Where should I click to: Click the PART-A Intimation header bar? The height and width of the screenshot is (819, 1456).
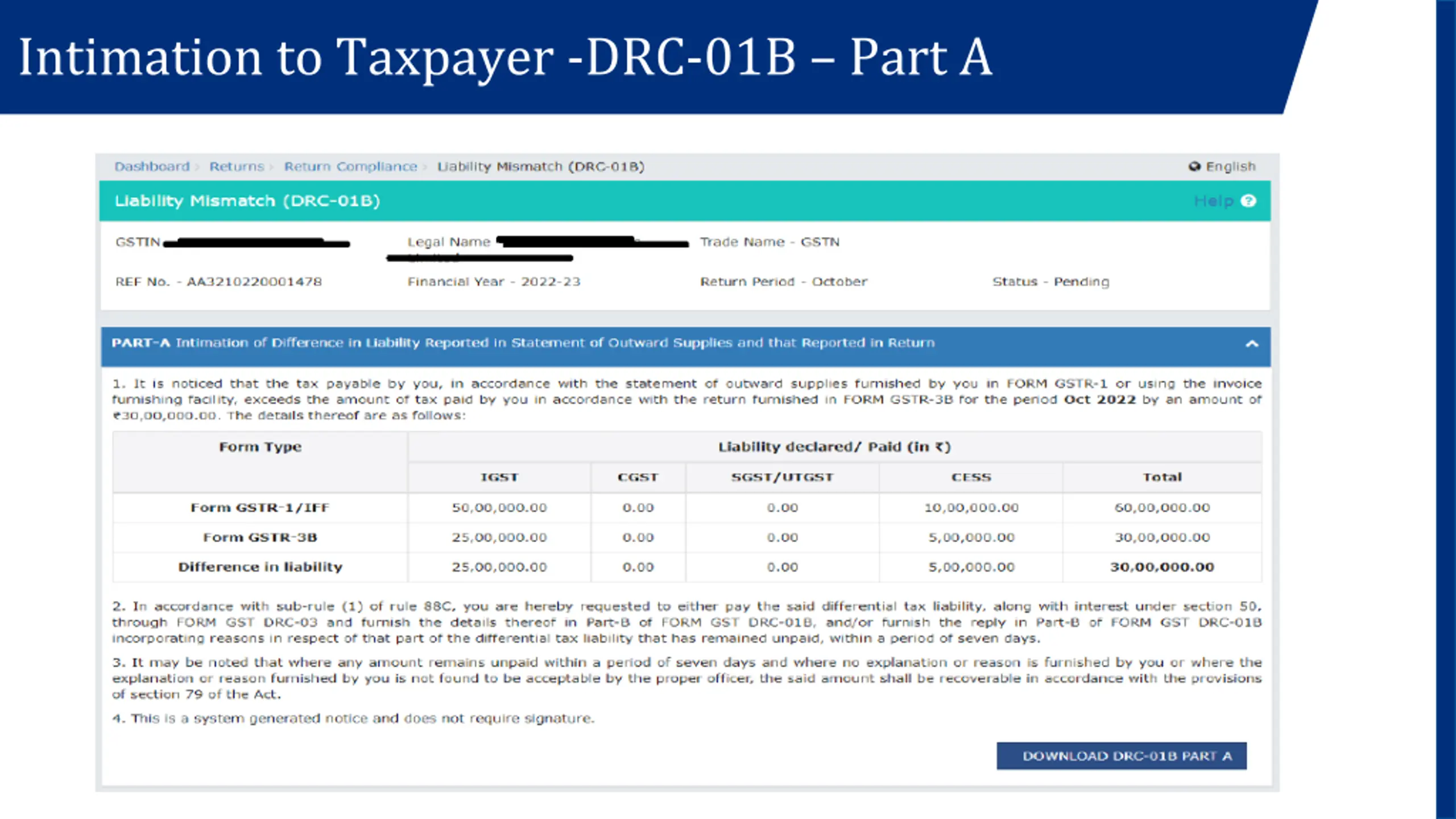pos(685,346)
